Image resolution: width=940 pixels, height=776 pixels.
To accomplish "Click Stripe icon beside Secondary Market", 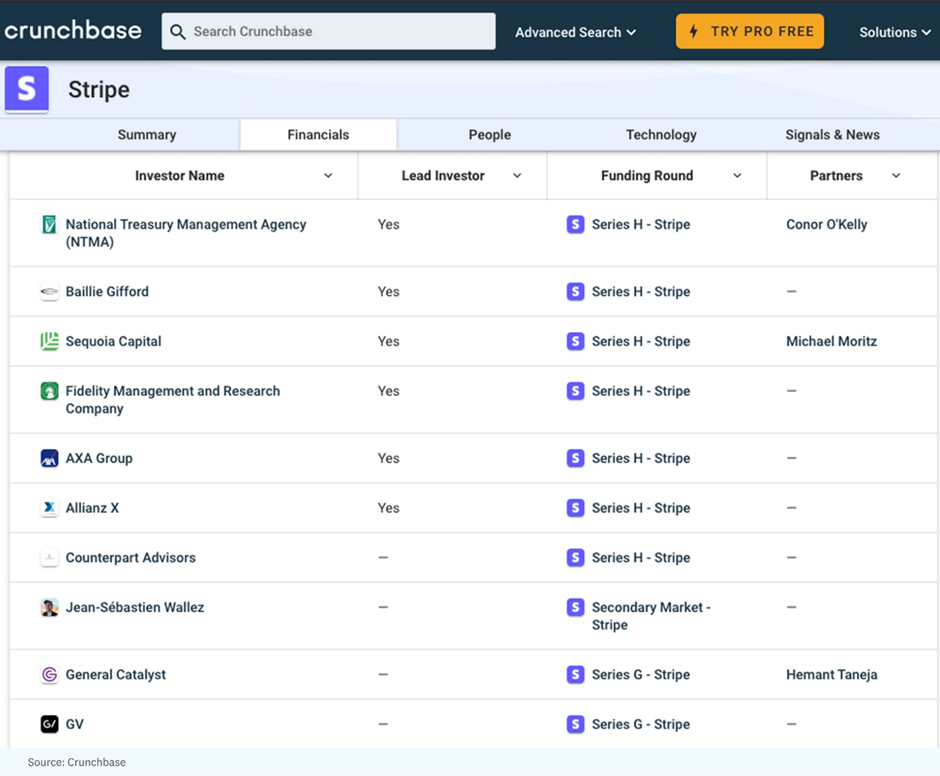I will tap(576, 607).
